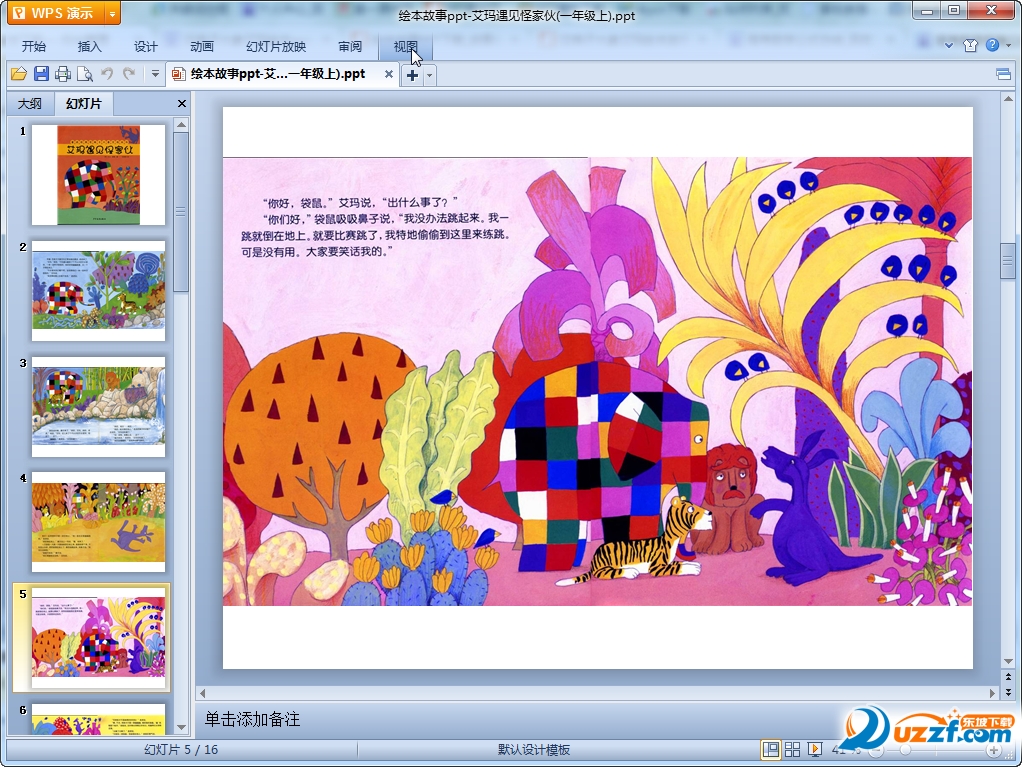The image size is (1022, 767).
Task: Open file with the folder icon
Action: (19, 74)
